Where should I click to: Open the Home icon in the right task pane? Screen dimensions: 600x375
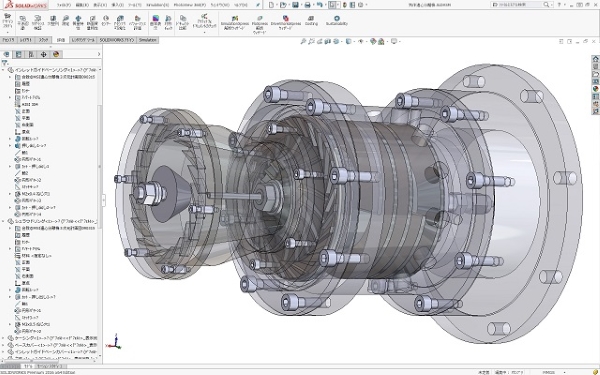point(595,59)
